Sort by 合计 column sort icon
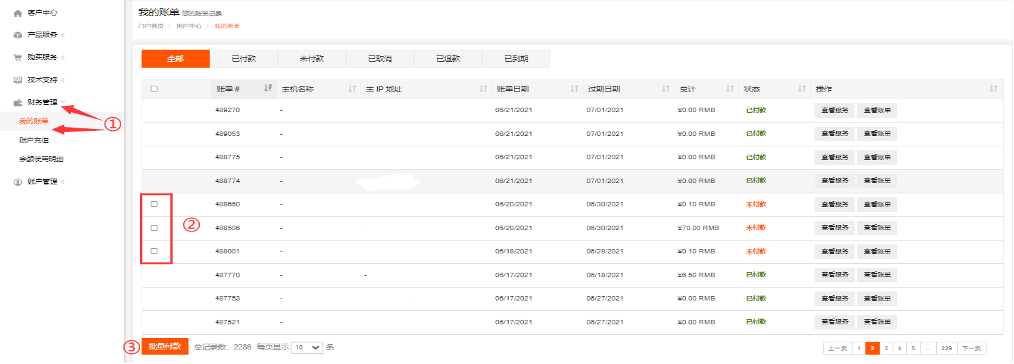Image resolution: width=1014 pixels, height=364 pixels. pyautogui.click(x=730, y=89)
